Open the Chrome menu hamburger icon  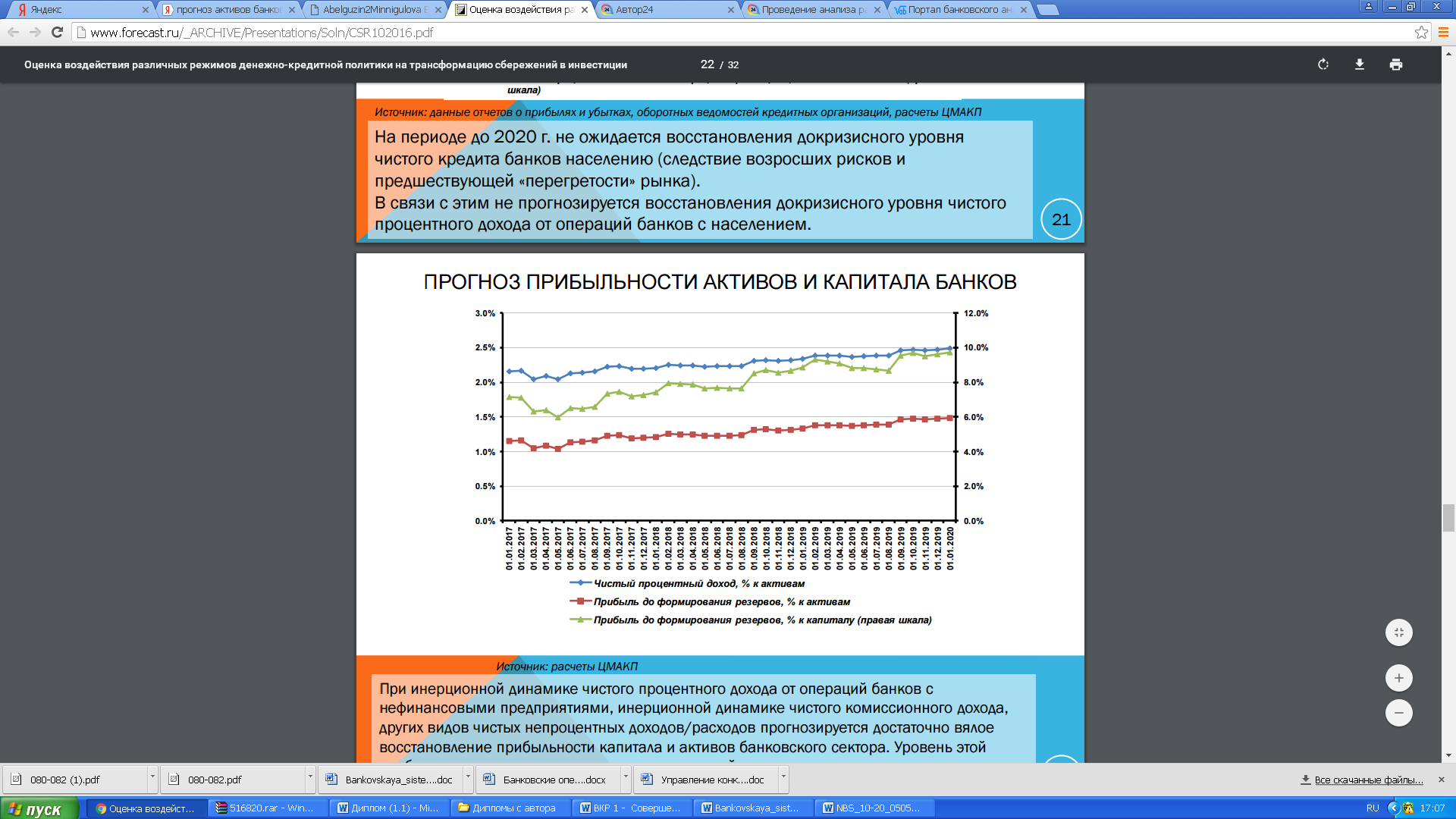coord(1444,32)
